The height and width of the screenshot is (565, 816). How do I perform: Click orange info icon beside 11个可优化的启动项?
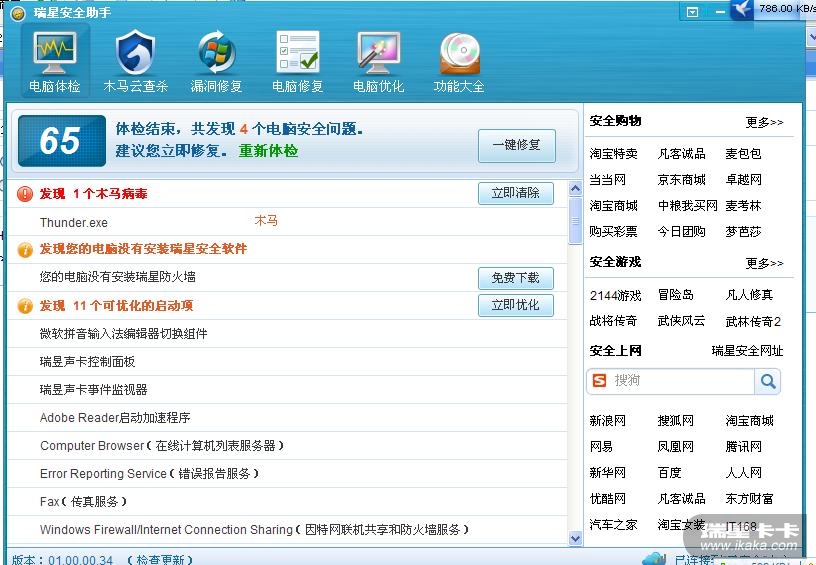coord(25,306)
